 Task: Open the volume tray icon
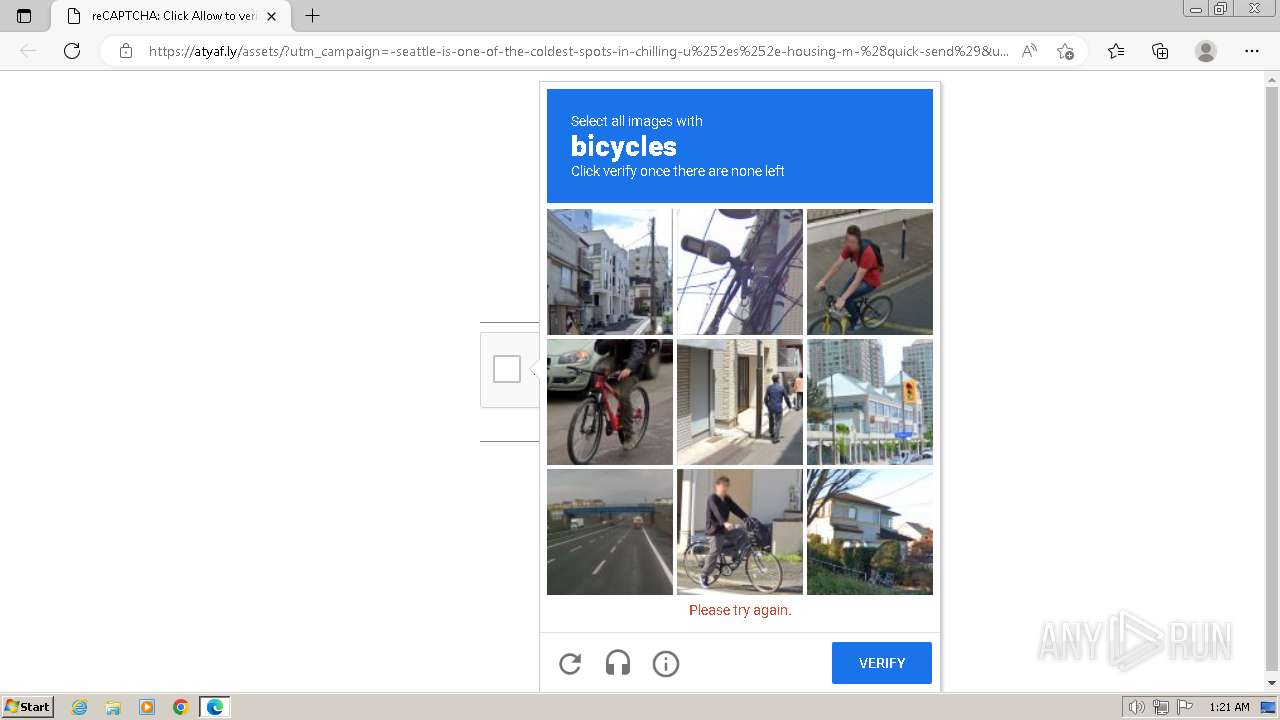coord(1137,707)
